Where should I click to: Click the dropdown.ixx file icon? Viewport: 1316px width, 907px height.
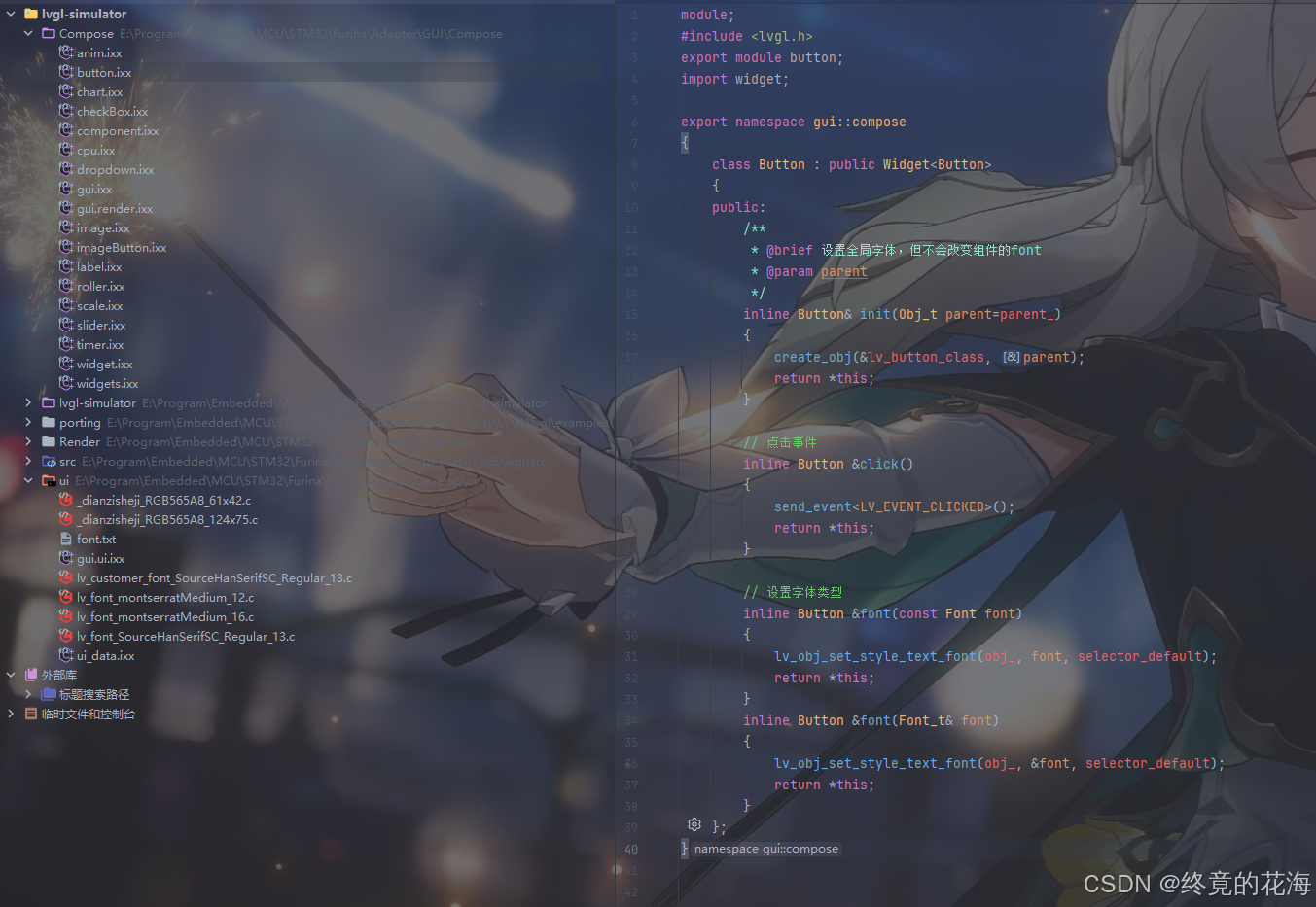66,169
